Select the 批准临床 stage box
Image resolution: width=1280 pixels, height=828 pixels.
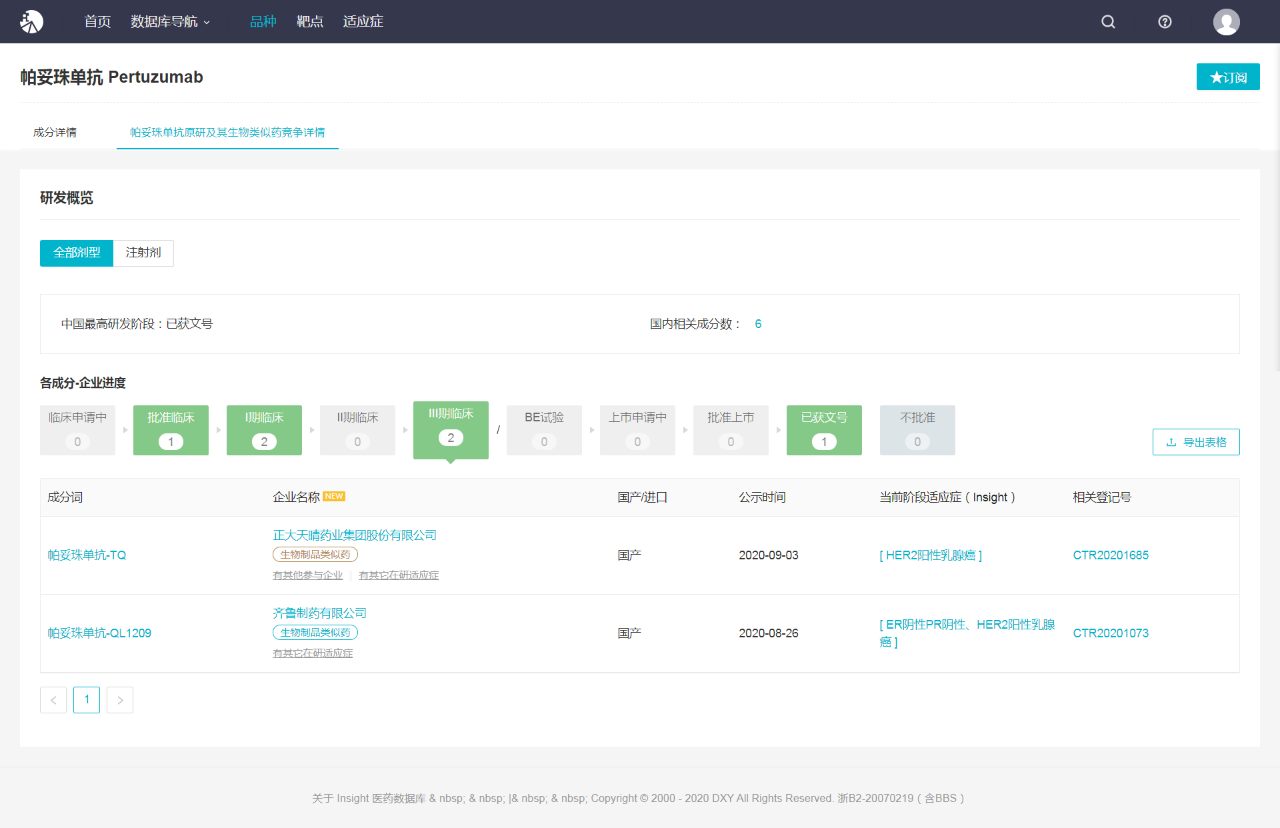pos(171,430)
